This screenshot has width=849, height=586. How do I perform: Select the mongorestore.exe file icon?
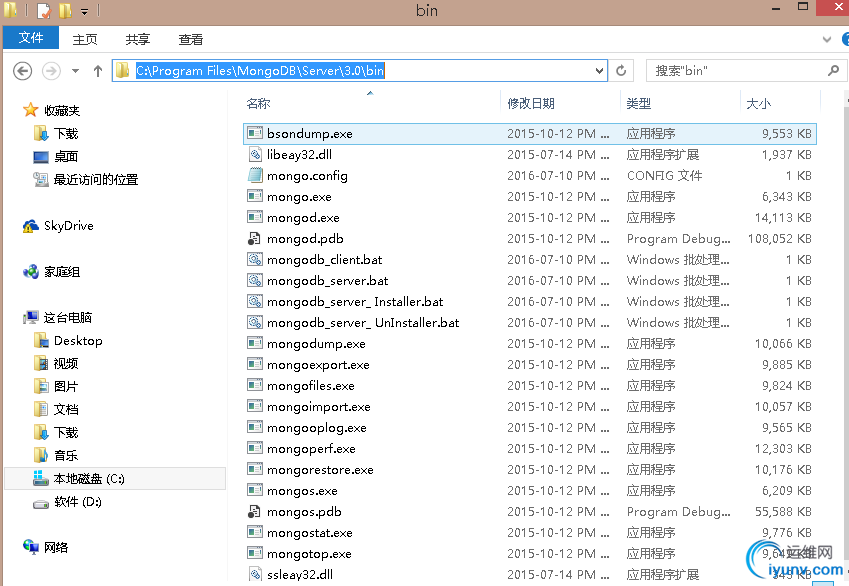point(254,469)
